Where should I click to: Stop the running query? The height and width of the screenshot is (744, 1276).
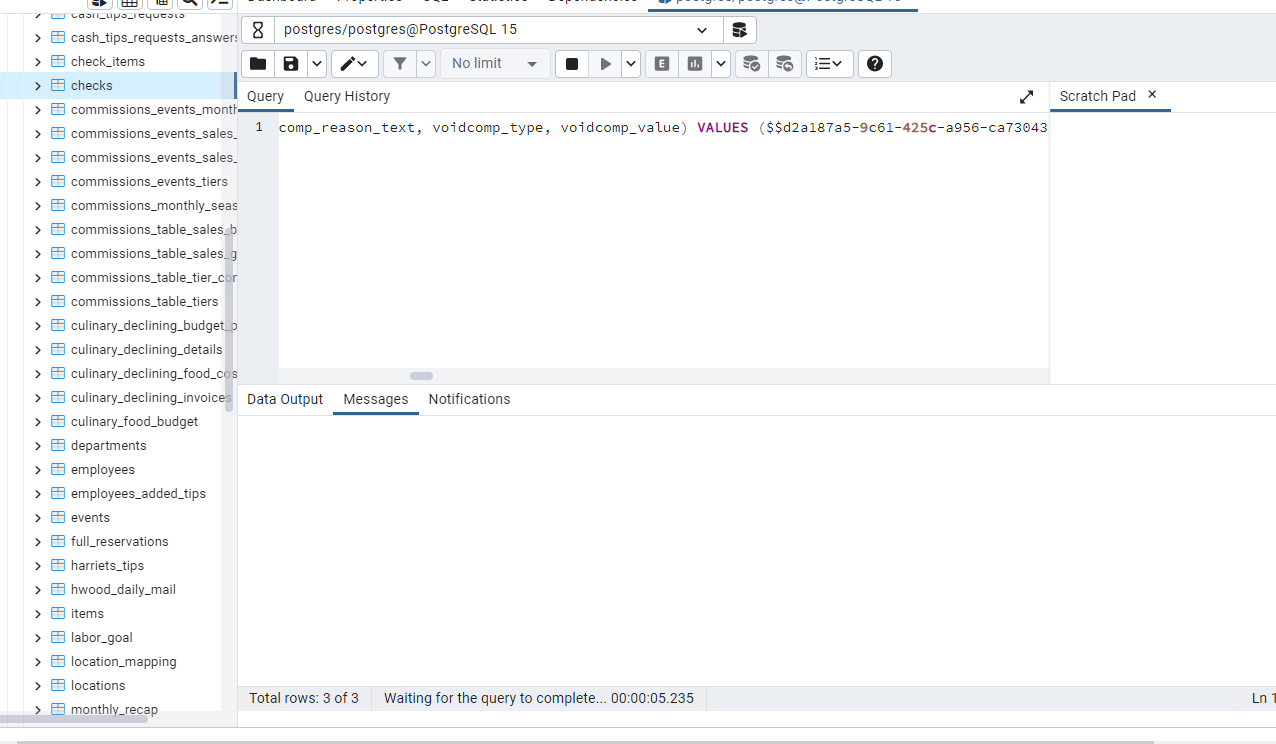pyautogui.click(x=572, y=64)
